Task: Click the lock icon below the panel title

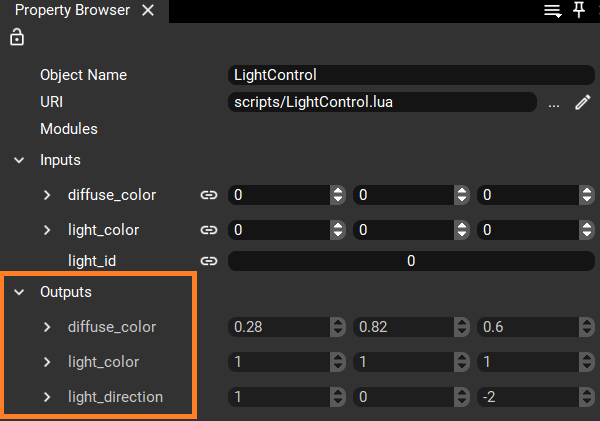Action: [17, 38]
